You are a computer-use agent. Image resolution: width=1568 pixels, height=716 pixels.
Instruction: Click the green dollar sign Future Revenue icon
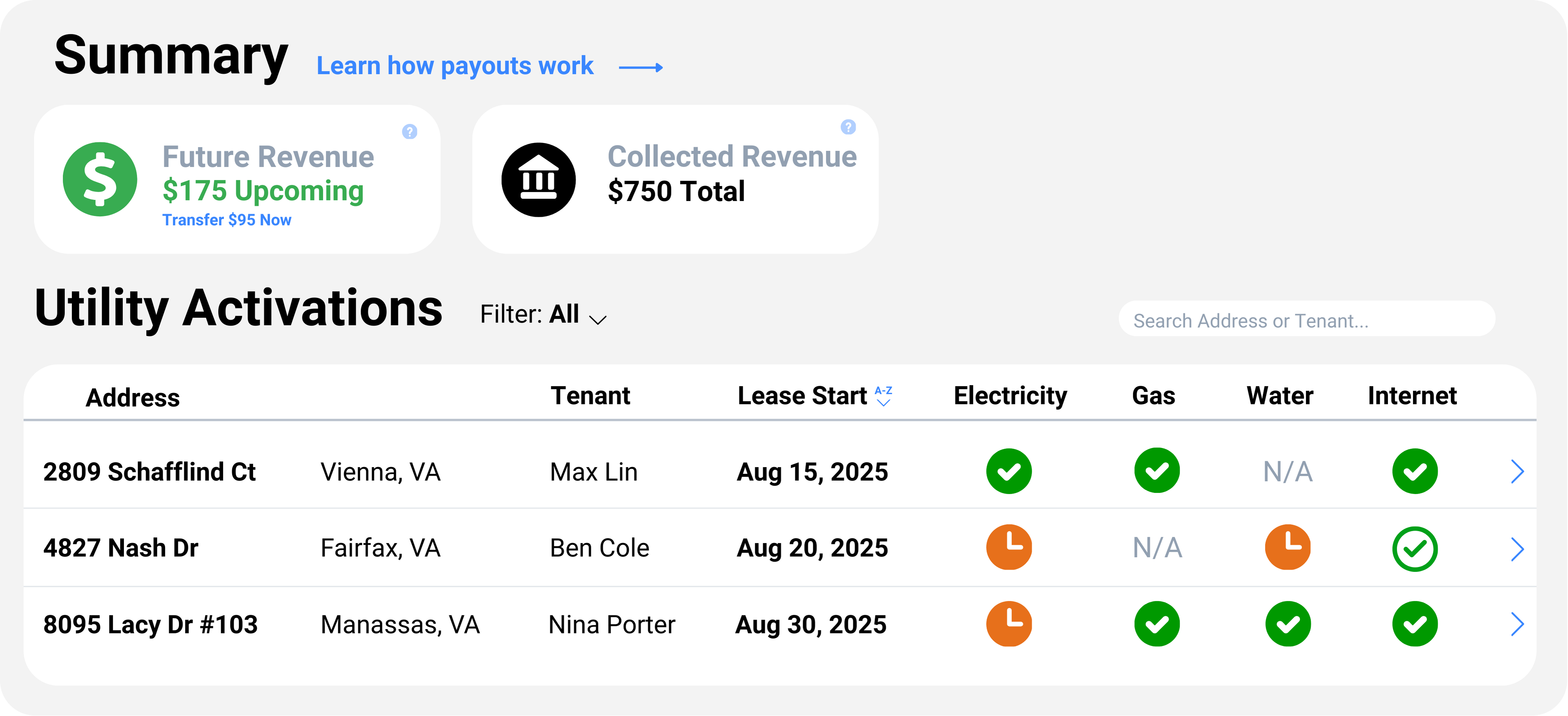(x=100, y=179)
